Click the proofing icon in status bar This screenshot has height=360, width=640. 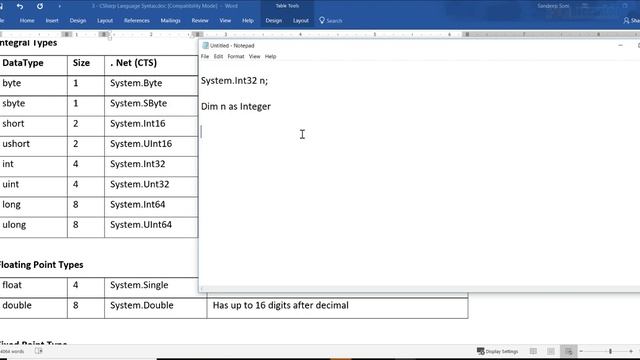pyautogui.click(x=39, y=351)
